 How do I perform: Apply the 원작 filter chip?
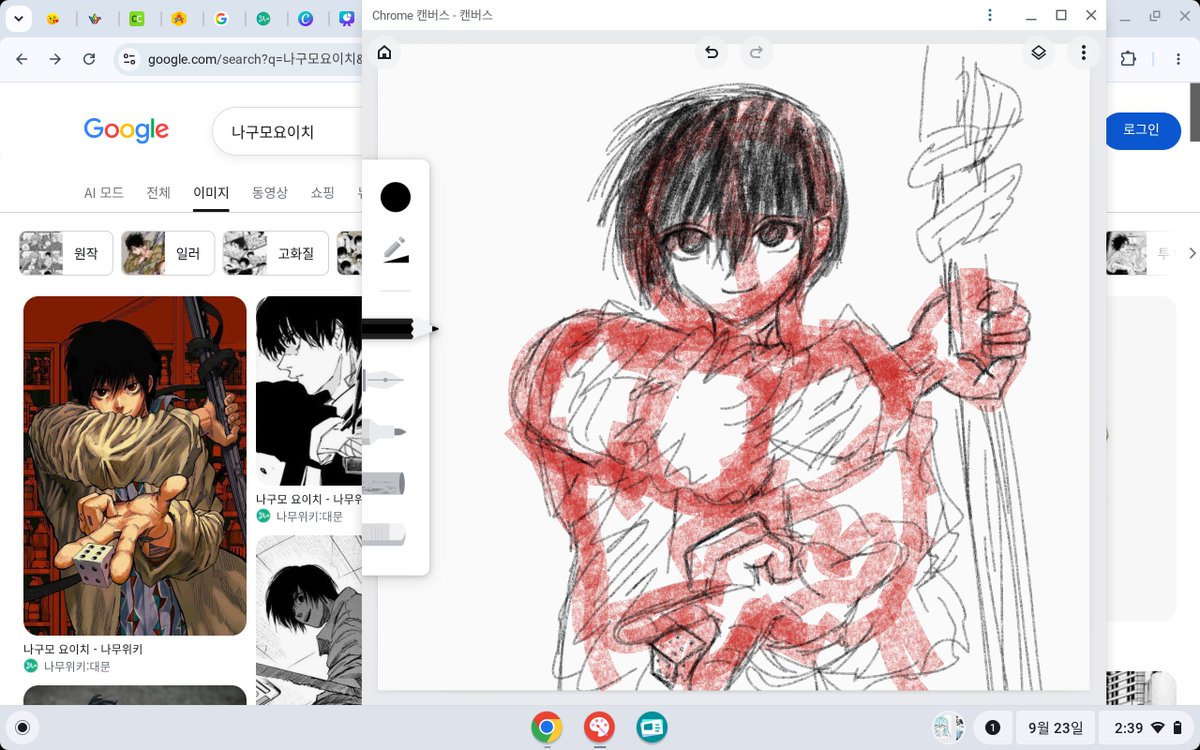66,253
